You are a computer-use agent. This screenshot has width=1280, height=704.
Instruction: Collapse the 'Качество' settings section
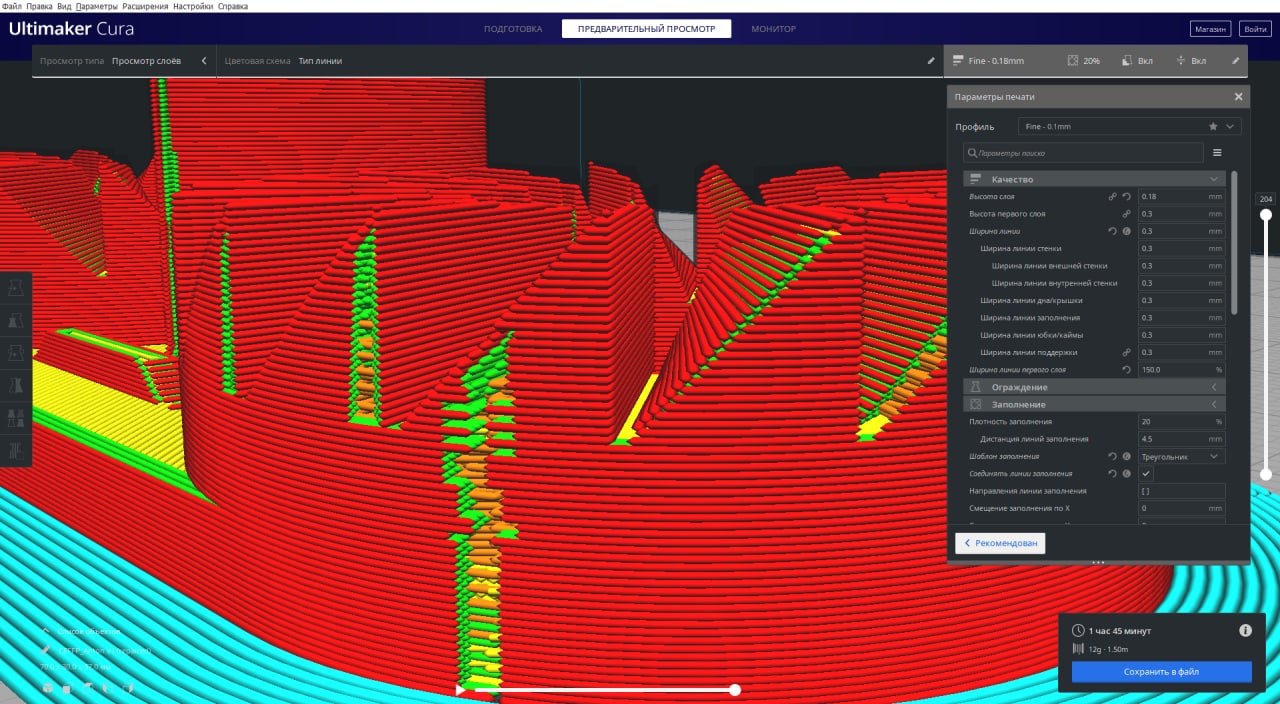pyautogui.click(x=1094, y=179)
